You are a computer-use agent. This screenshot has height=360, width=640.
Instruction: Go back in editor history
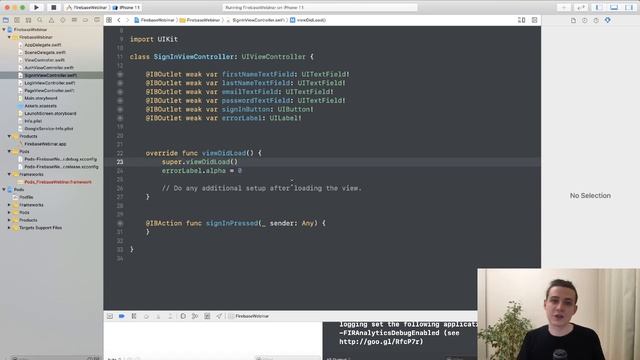[119, 20]
